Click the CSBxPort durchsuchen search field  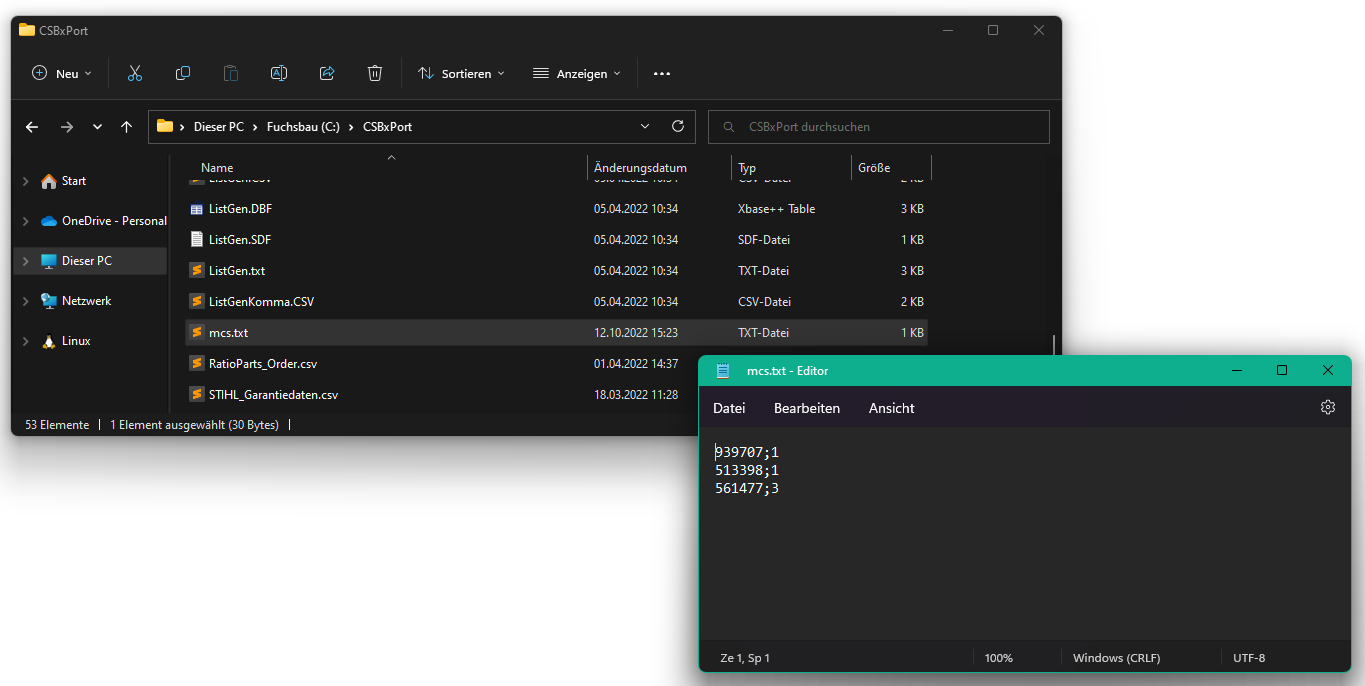(x=879, y=127)
